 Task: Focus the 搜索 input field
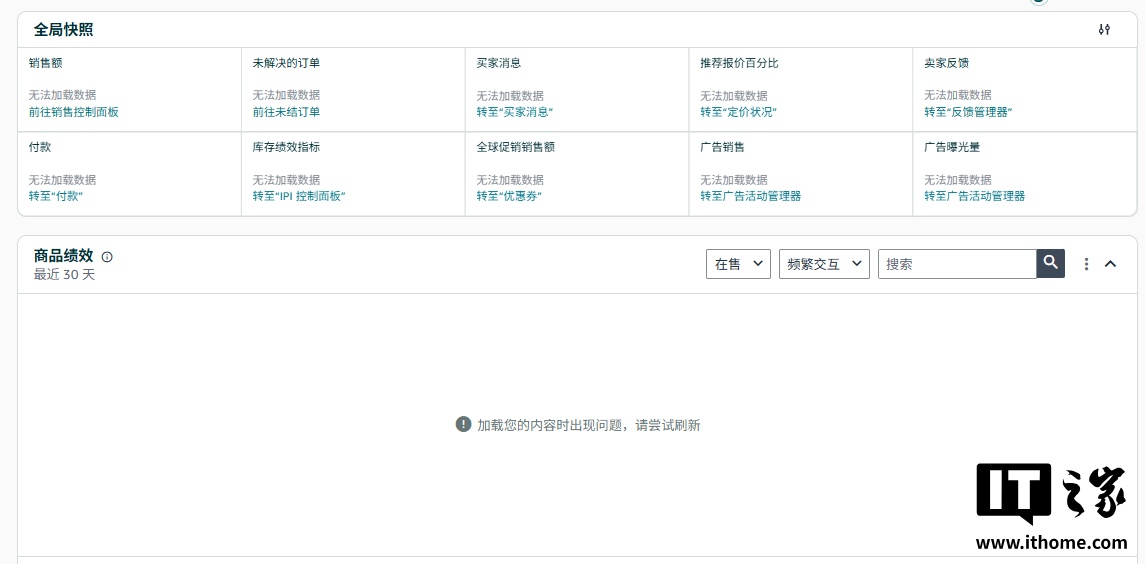(x=956, y=264)
